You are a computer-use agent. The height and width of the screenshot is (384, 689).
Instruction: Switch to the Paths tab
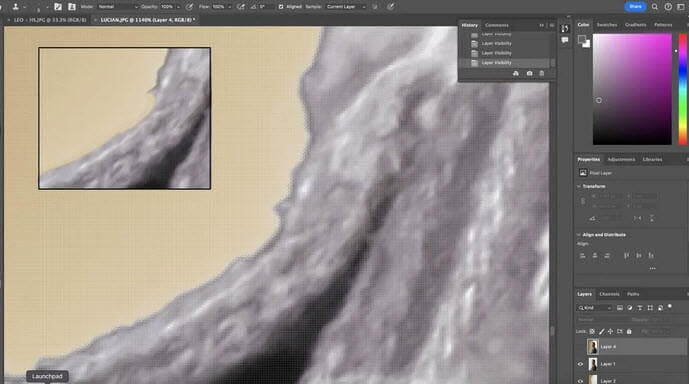pyautogui.click(x=633, y=294)
